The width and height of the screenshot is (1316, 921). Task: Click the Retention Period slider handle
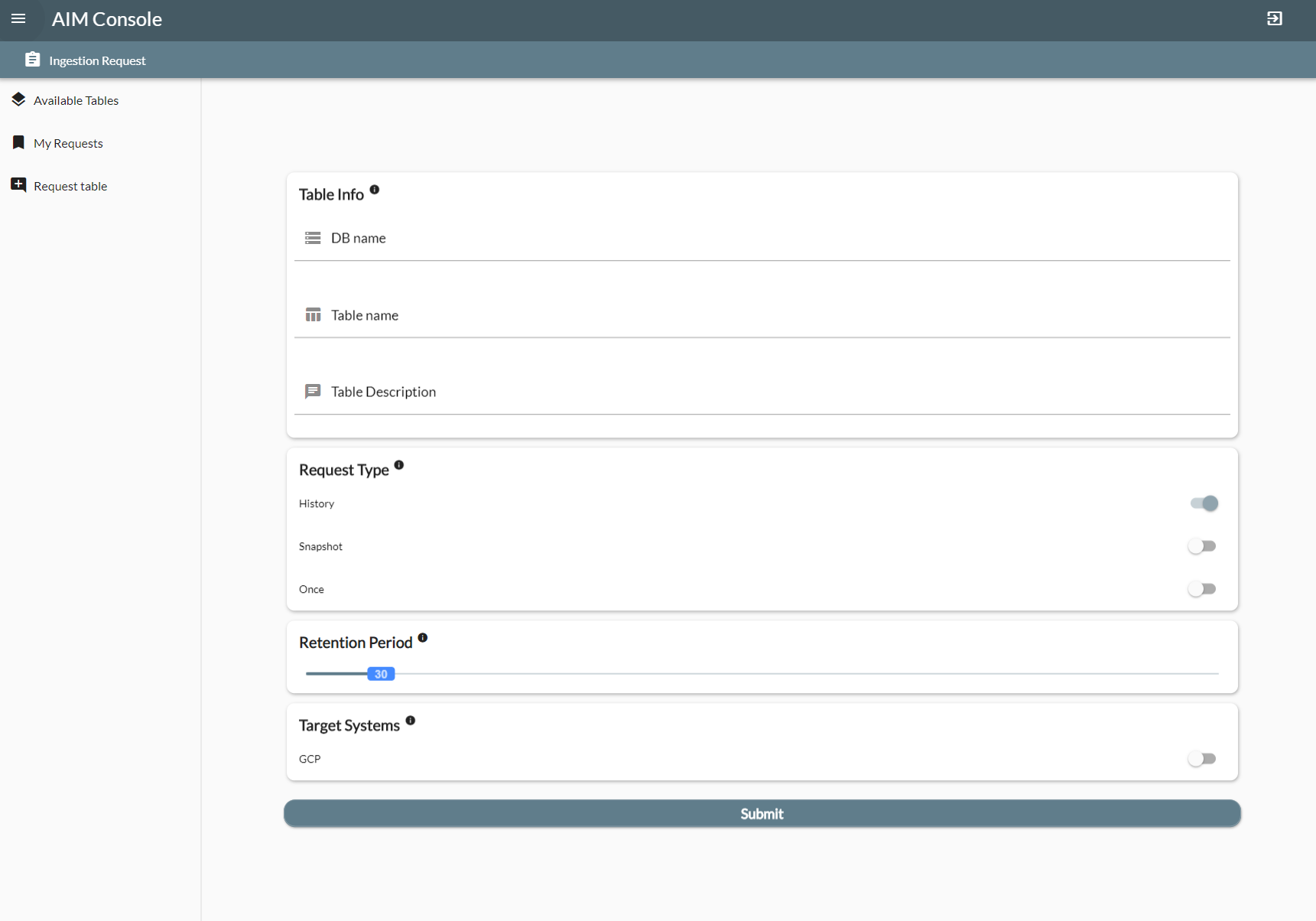click(381, 674)
